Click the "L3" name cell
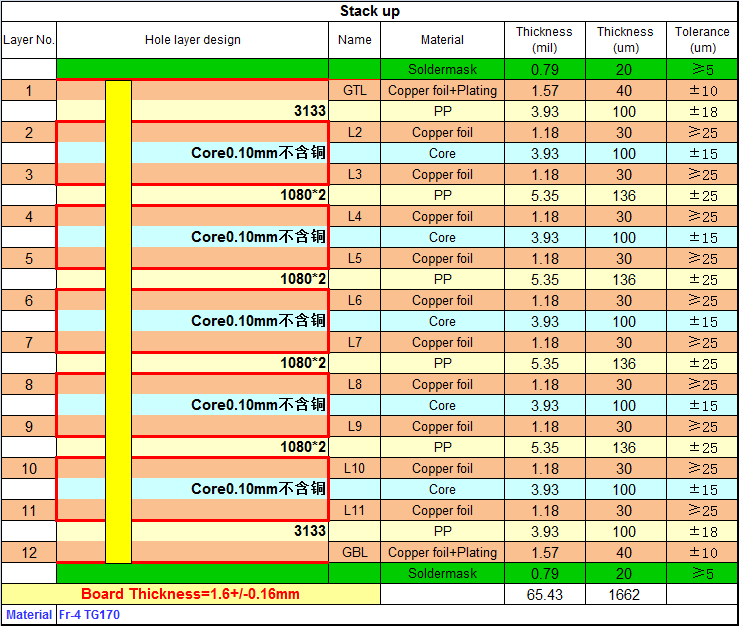This screenshot has width=739, height=626. [354, 174]
